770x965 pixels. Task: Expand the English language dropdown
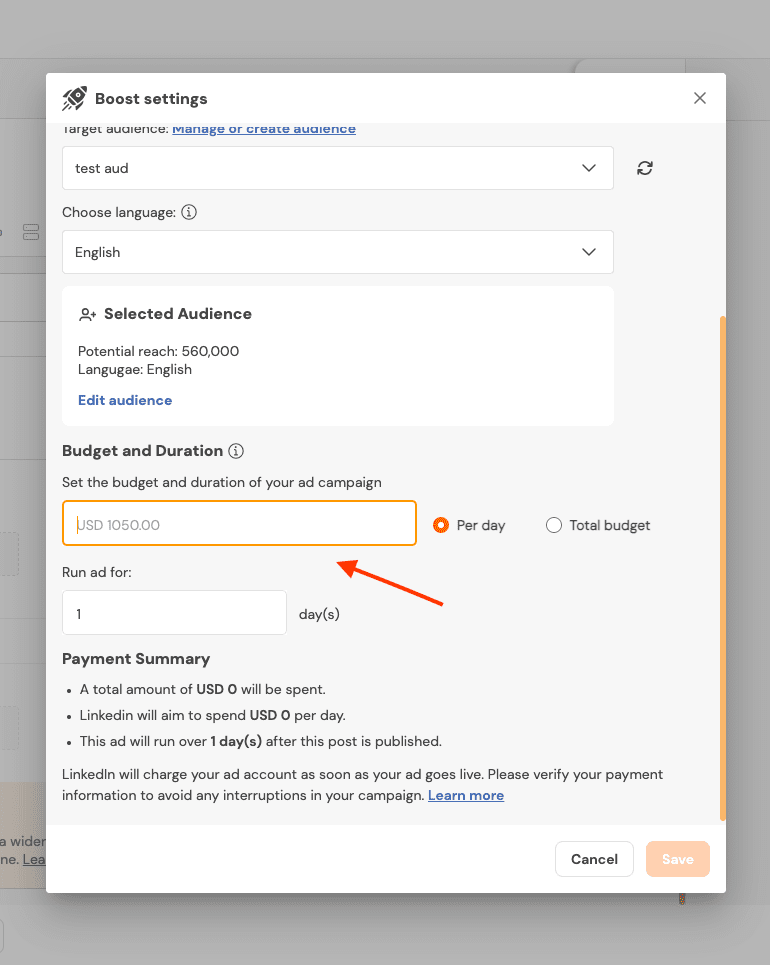click(338, 252)
